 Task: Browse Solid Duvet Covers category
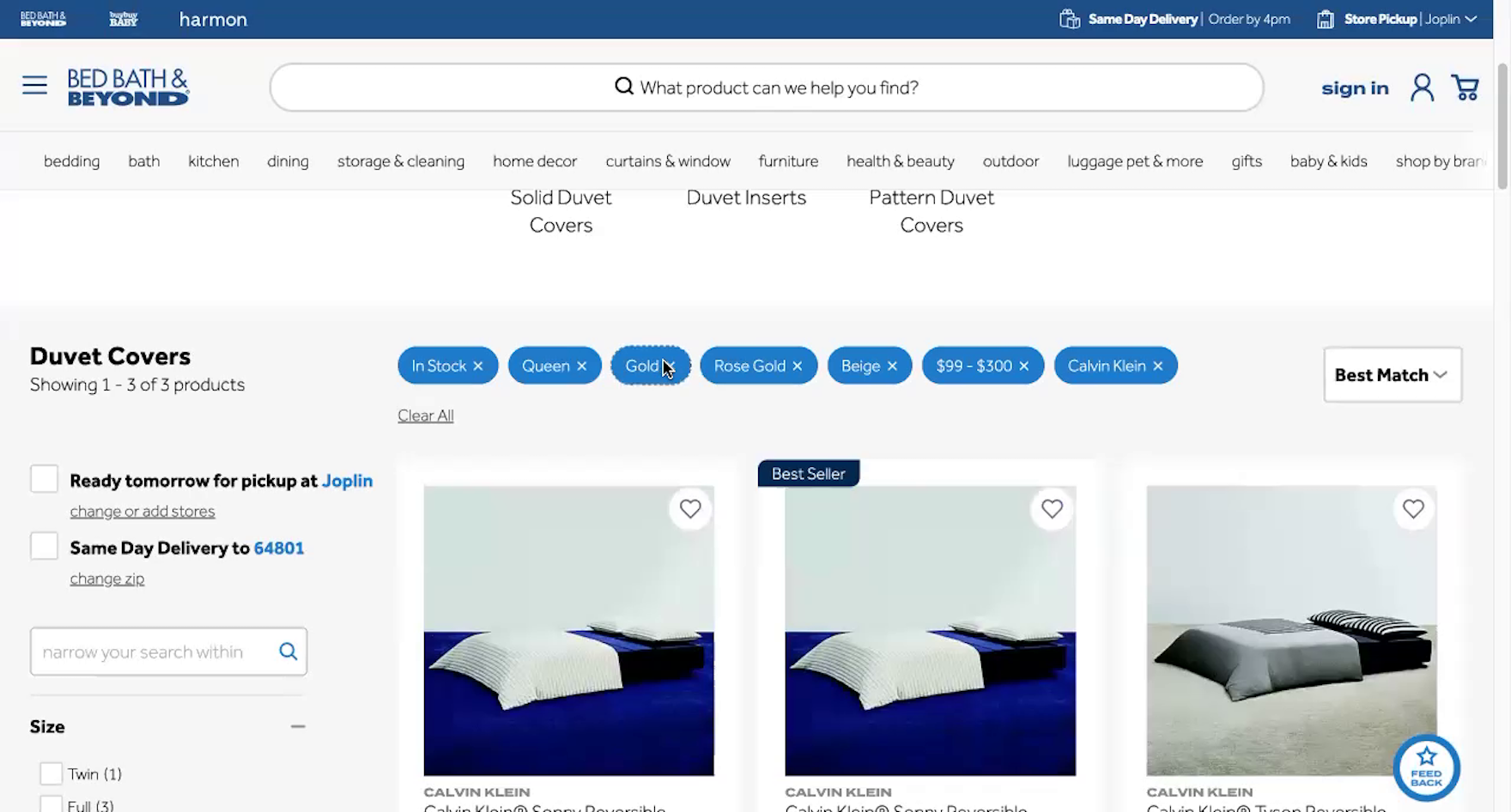(561, 211)
